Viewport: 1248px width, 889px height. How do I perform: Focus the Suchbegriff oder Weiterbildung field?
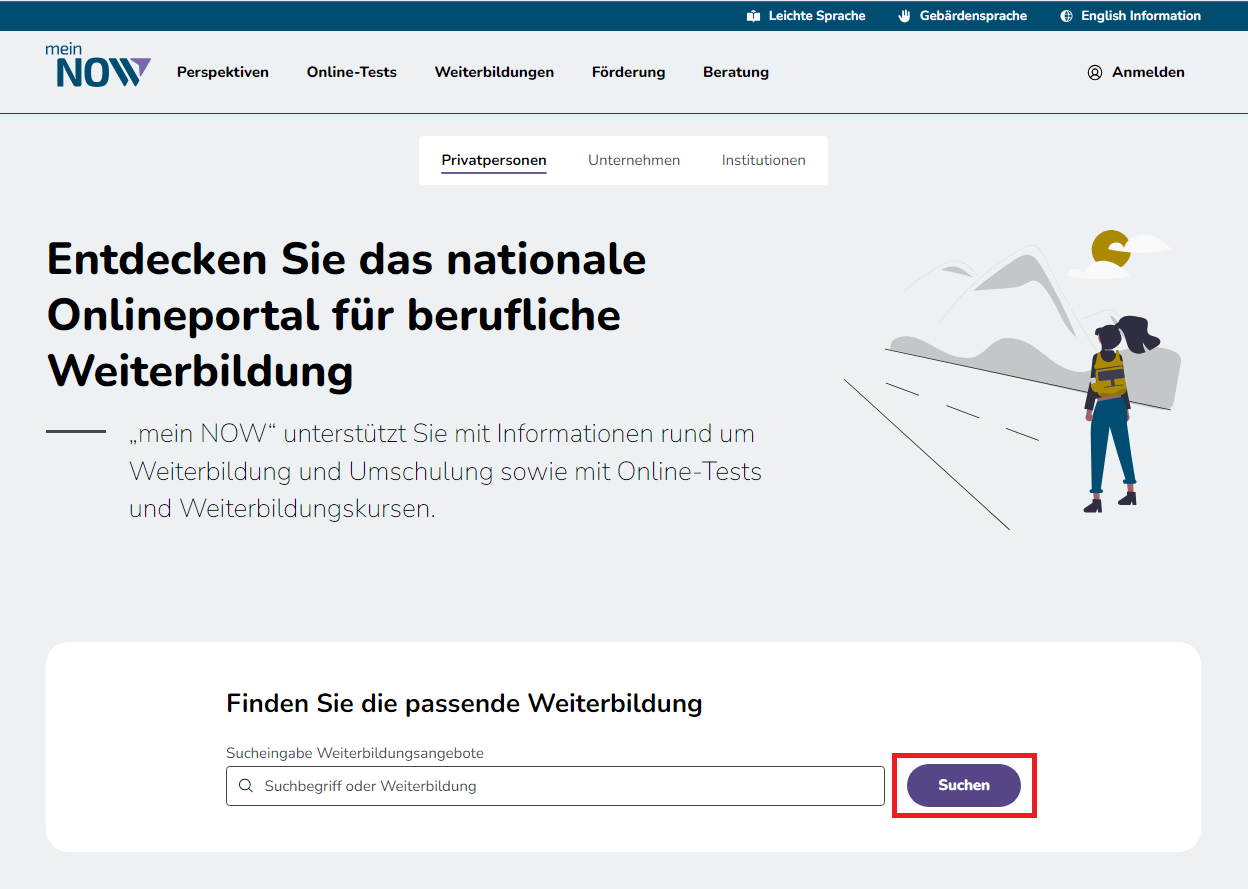tap(555, 786)
